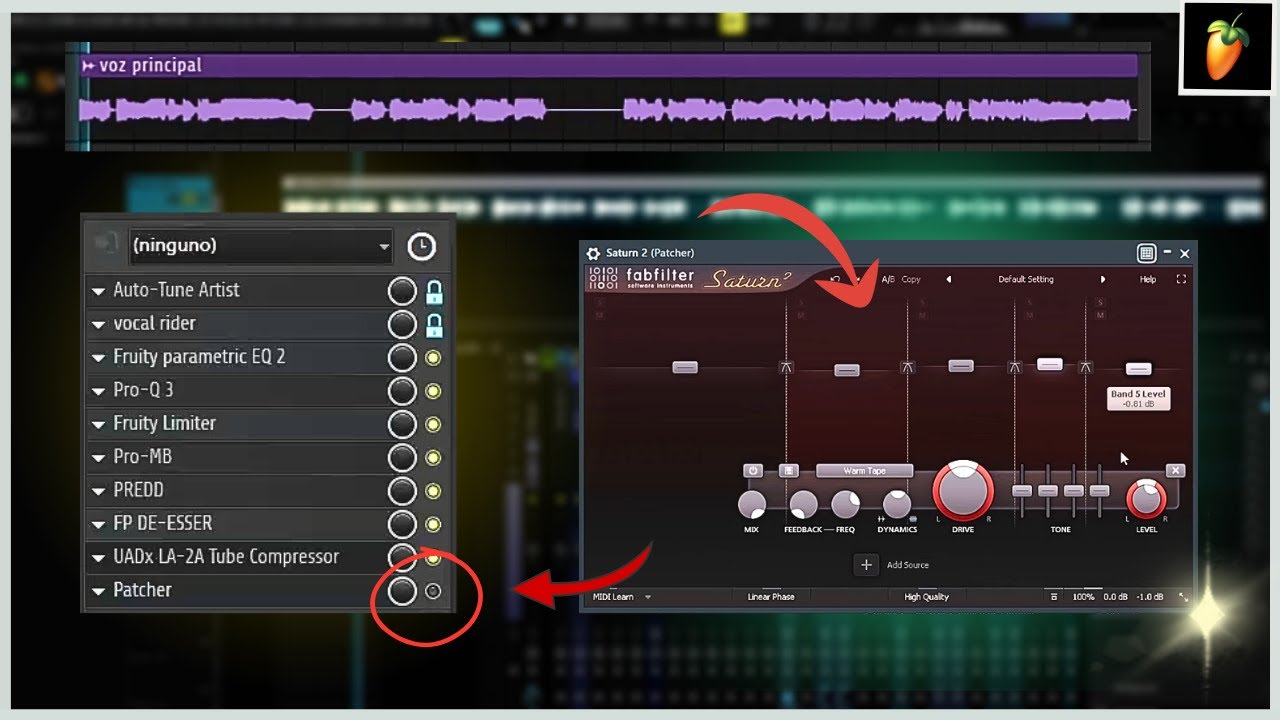Click the Saturn 2 undo arrow
The width and height of the screenshot is (1280, 720).
click(x=835, y=279)
